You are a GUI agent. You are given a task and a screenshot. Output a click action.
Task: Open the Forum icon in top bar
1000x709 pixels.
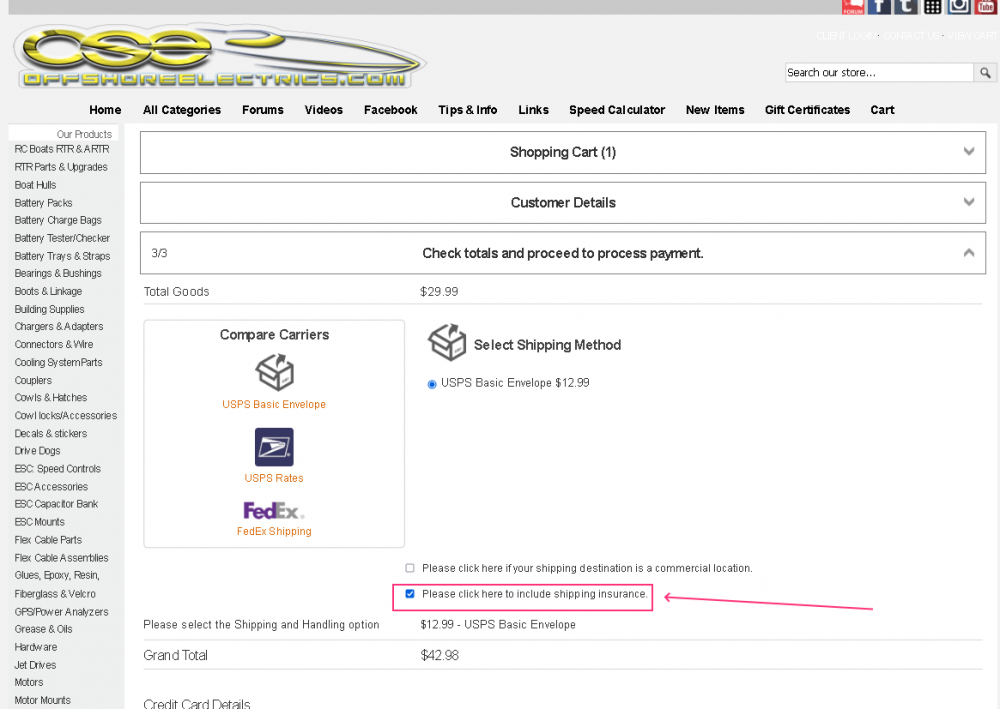click(853, 7)
